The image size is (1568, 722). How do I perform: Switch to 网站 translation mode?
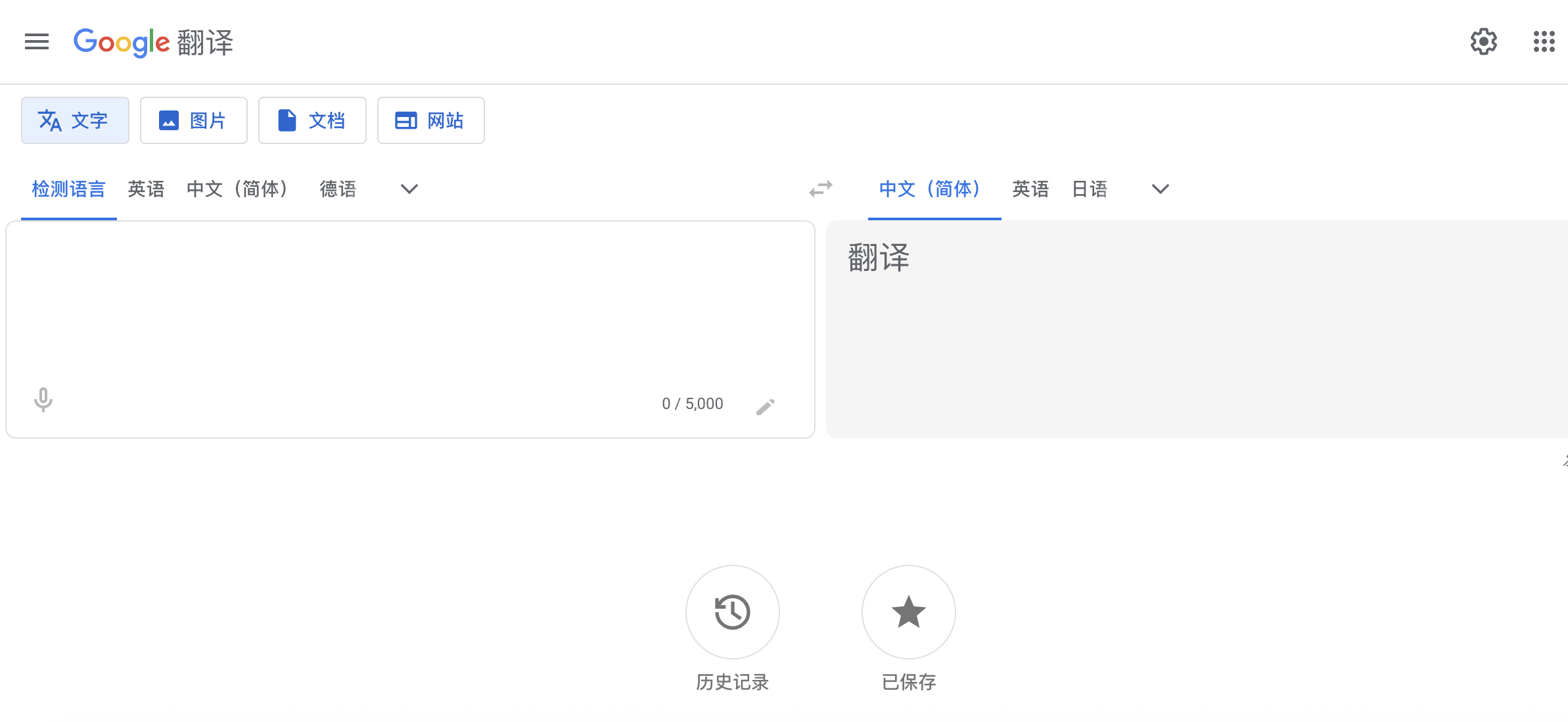[431, 120]
